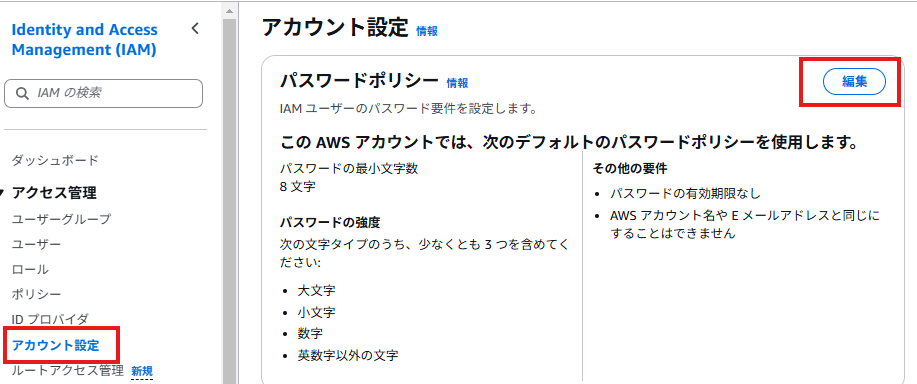Select アカウント設定 in sidebar

(x=56, y=345)
